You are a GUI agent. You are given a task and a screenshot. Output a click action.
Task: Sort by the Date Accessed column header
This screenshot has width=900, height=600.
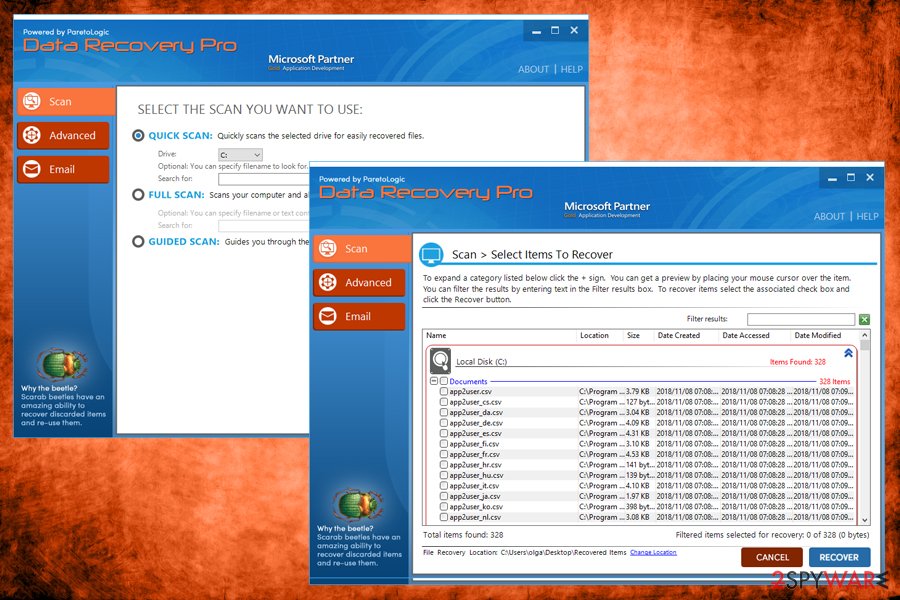[754, 335]
